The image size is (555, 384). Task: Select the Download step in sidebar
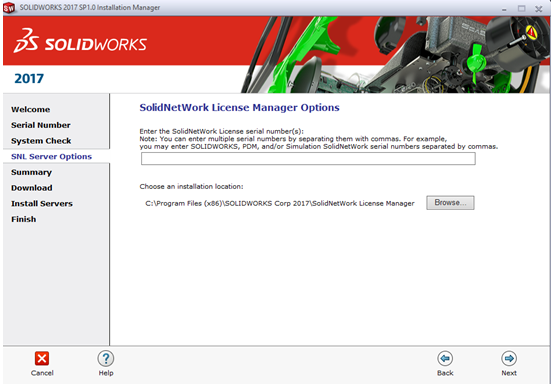click(32, 188)
